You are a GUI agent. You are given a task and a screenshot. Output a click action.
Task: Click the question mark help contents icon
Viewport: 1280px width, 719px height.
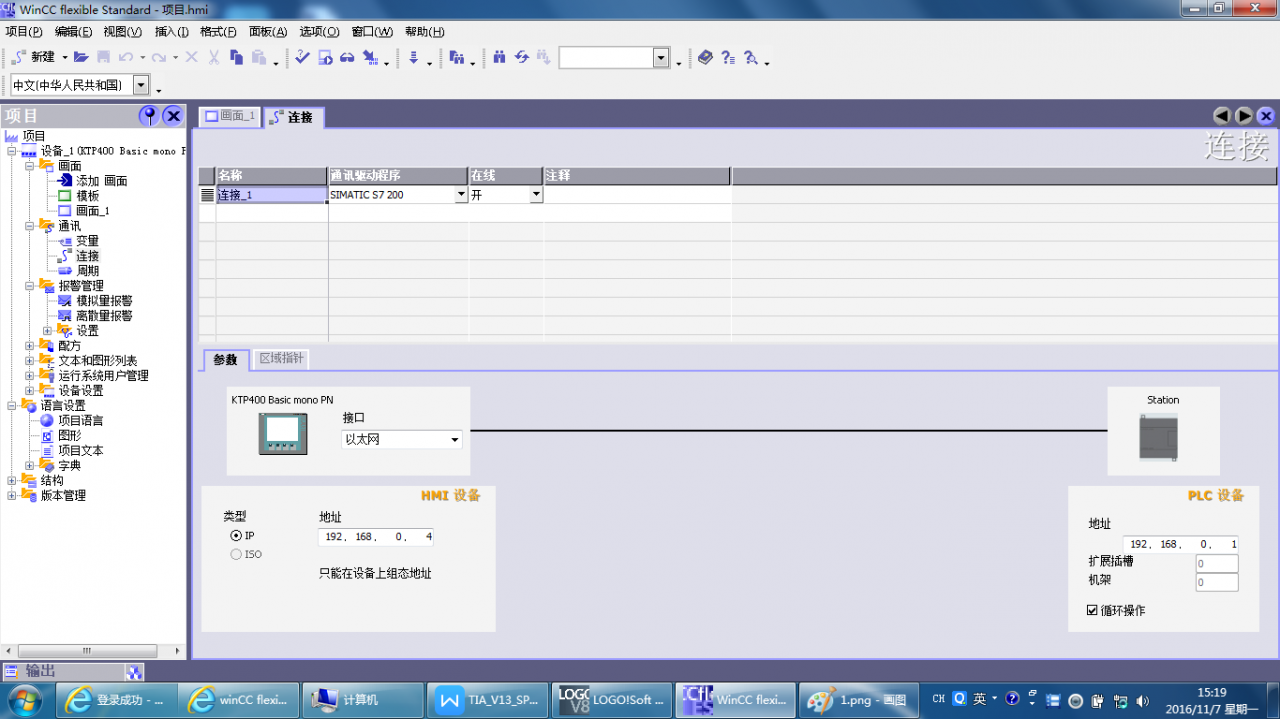coord(728,58)
